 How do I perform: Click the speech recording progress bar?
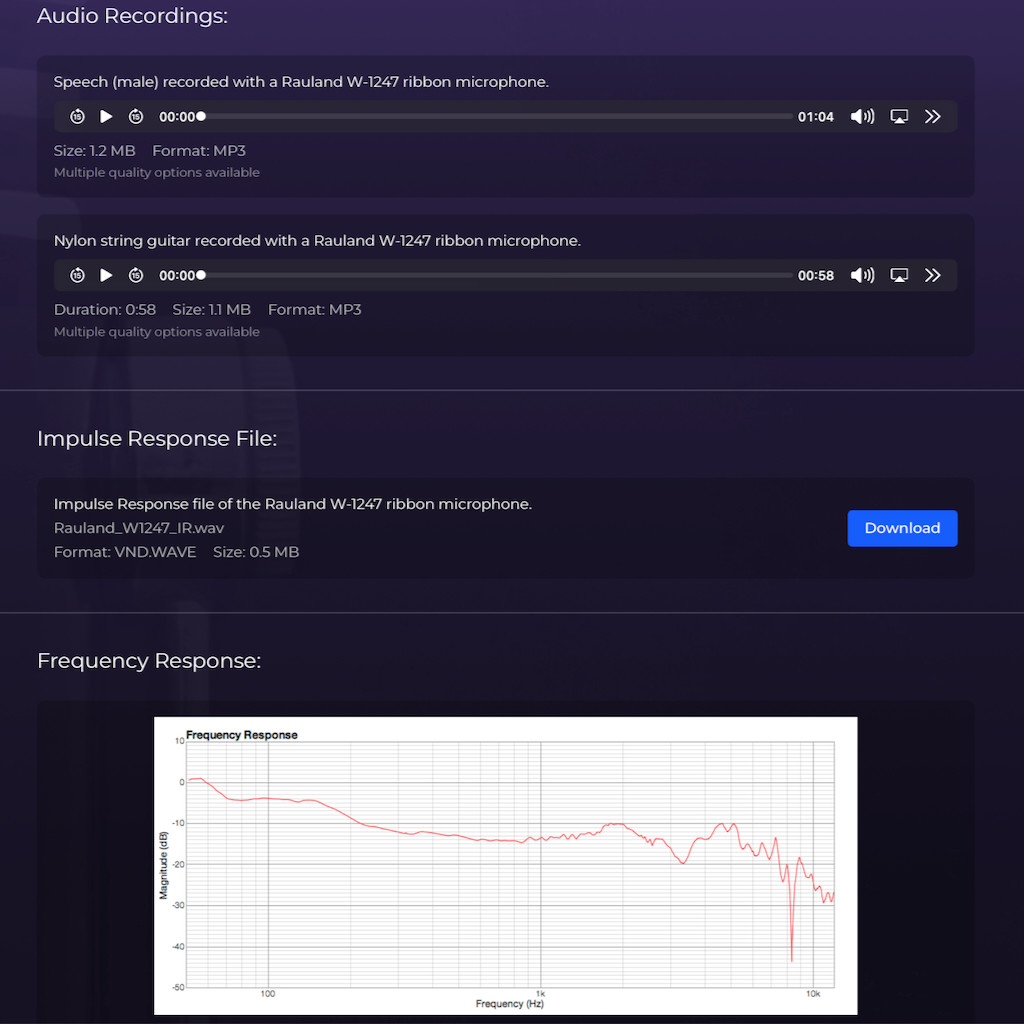coord(497,117)
